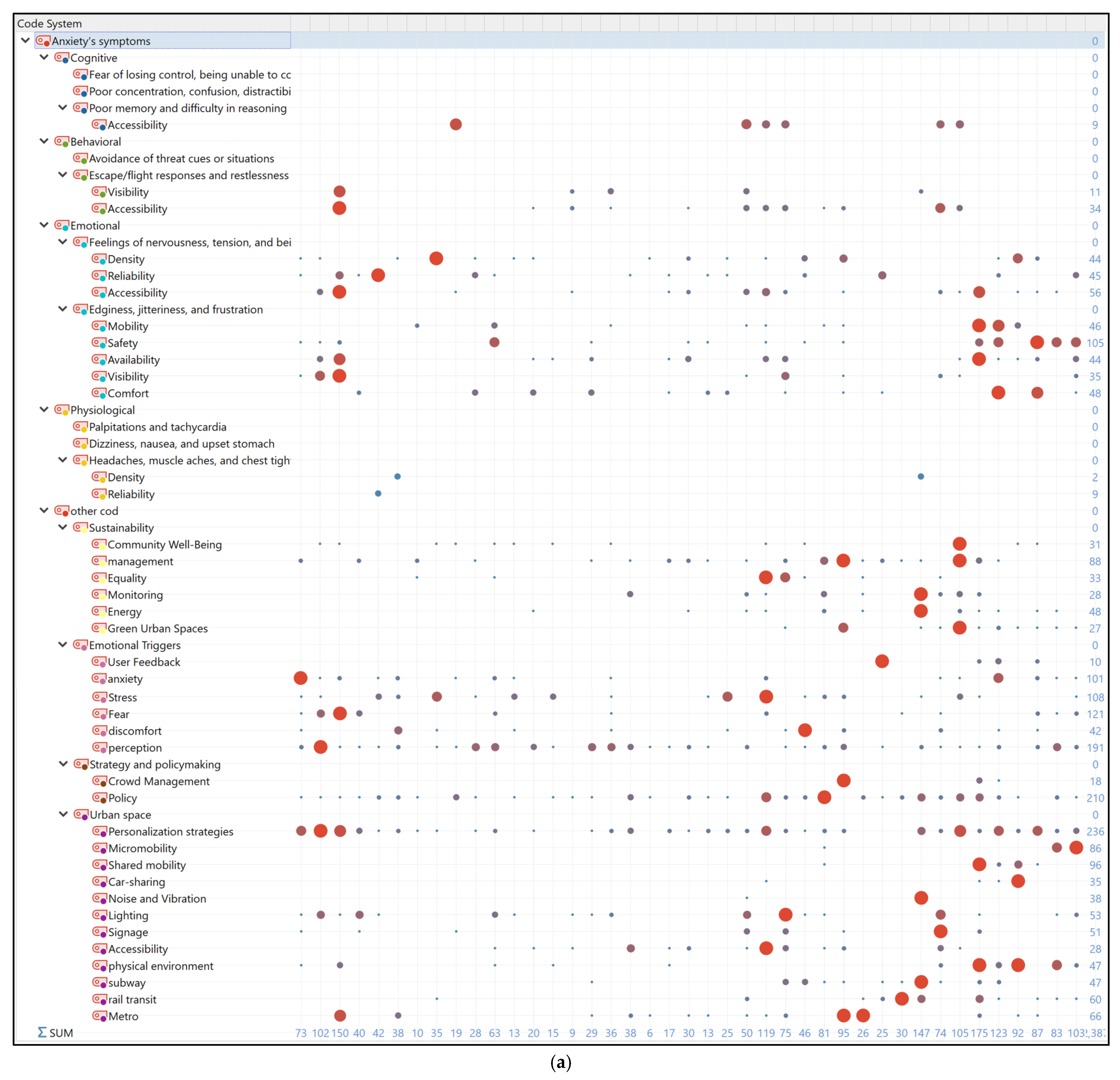1120x1080 pixels.
Task: Click the large red dot in the Micromobility row
Action: tap(1076, 847)
